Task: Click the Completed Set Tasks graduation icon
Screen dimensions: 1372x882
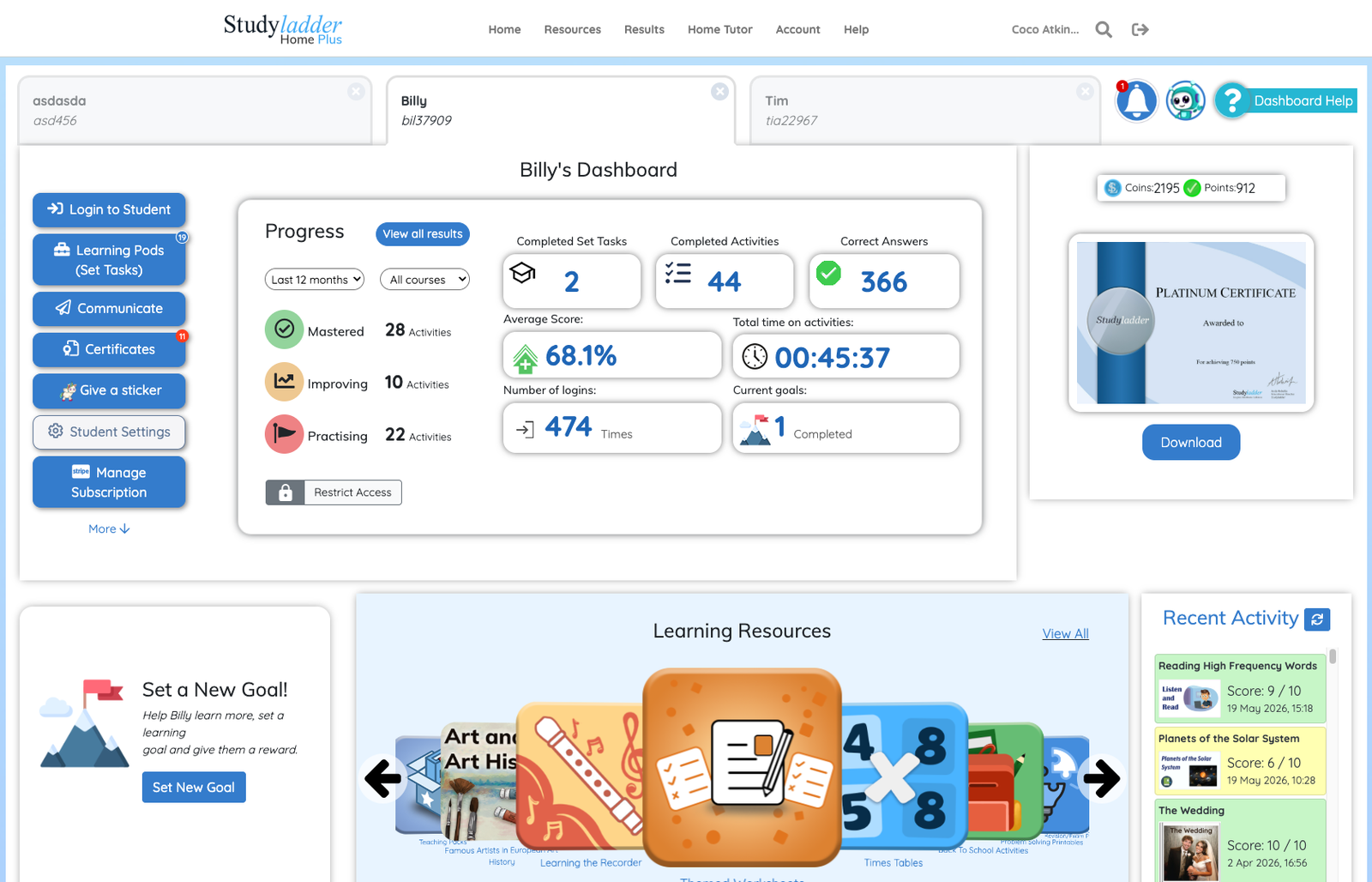Action: coord(523,273)
